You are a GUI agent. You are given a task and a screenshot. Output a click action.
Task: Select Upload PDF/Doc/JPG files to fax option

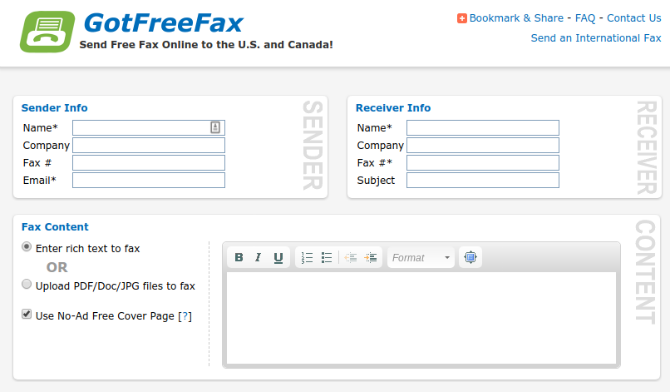pos(26,284)
